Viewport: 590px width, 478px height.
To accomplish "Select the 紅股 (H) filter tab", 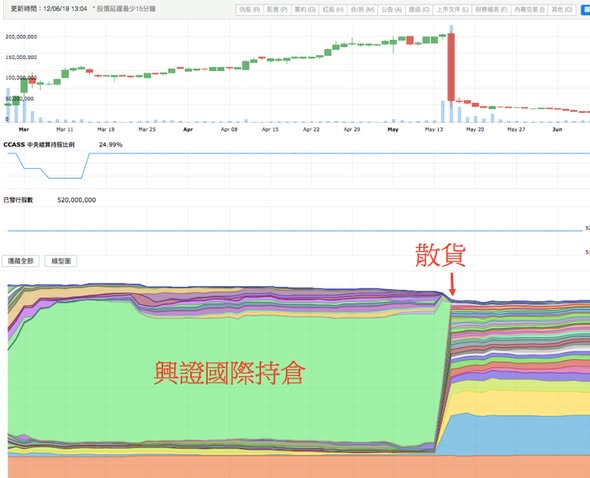I will pos(333,10).
